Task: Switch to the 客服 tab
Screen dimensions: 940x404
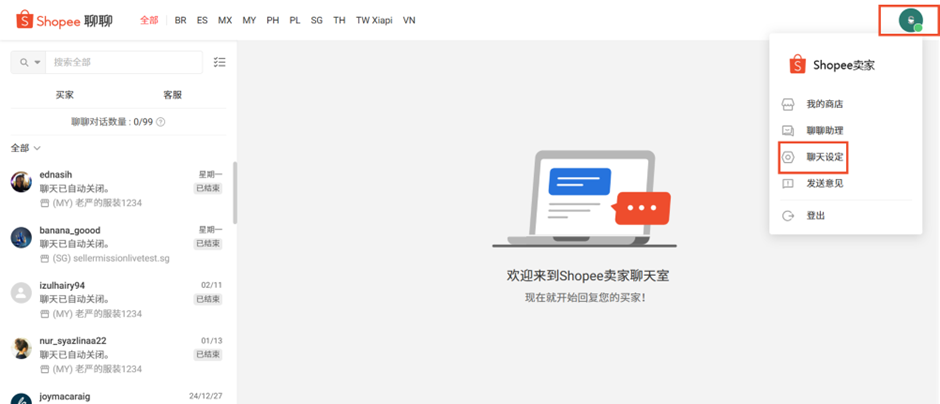Action: pos(173,95)
